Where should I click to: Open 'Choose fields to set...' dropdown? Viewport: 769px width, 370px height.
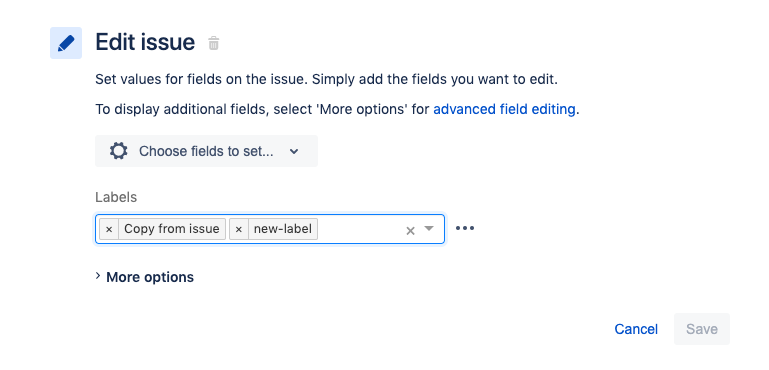click(x=206, y=151)
